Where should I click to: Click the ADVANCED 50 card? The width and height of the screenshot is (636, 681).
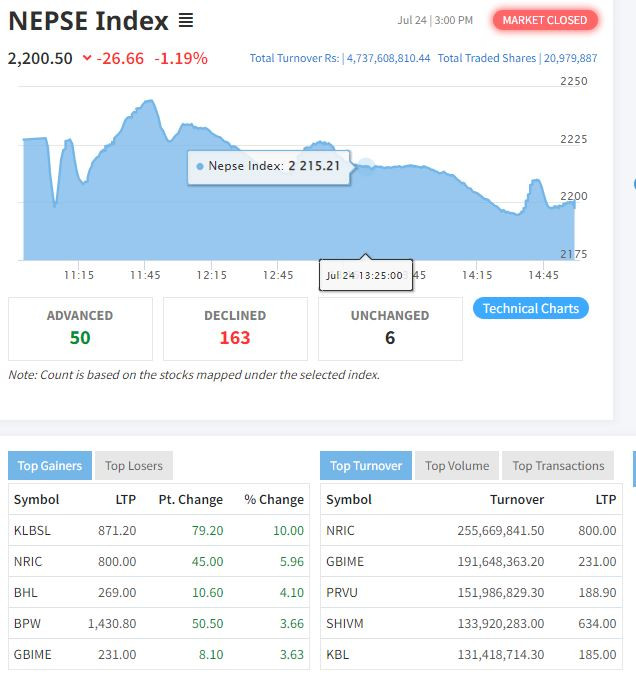(80, 329)
